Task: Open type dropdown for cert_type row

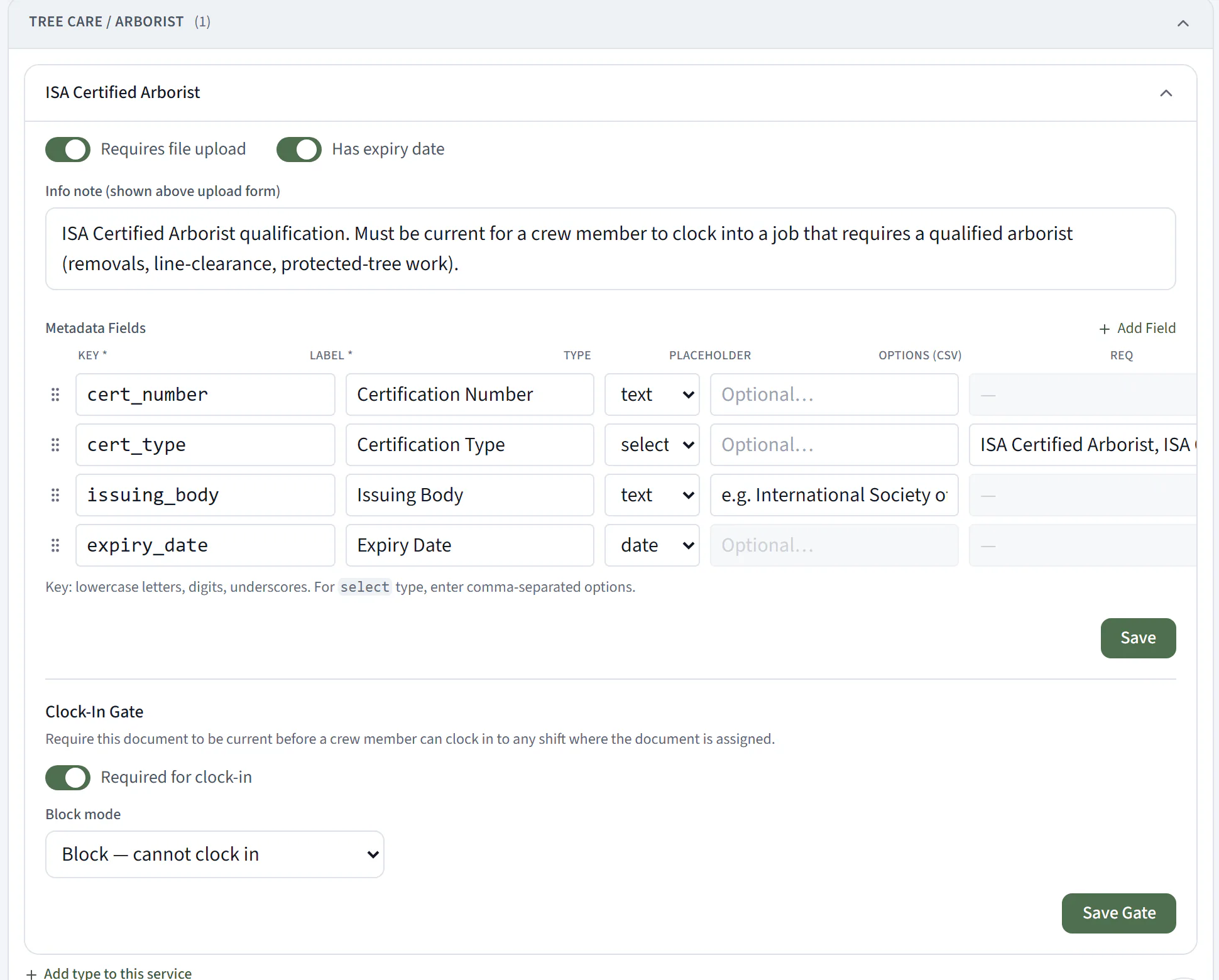Action: click(x=652, y=445)
